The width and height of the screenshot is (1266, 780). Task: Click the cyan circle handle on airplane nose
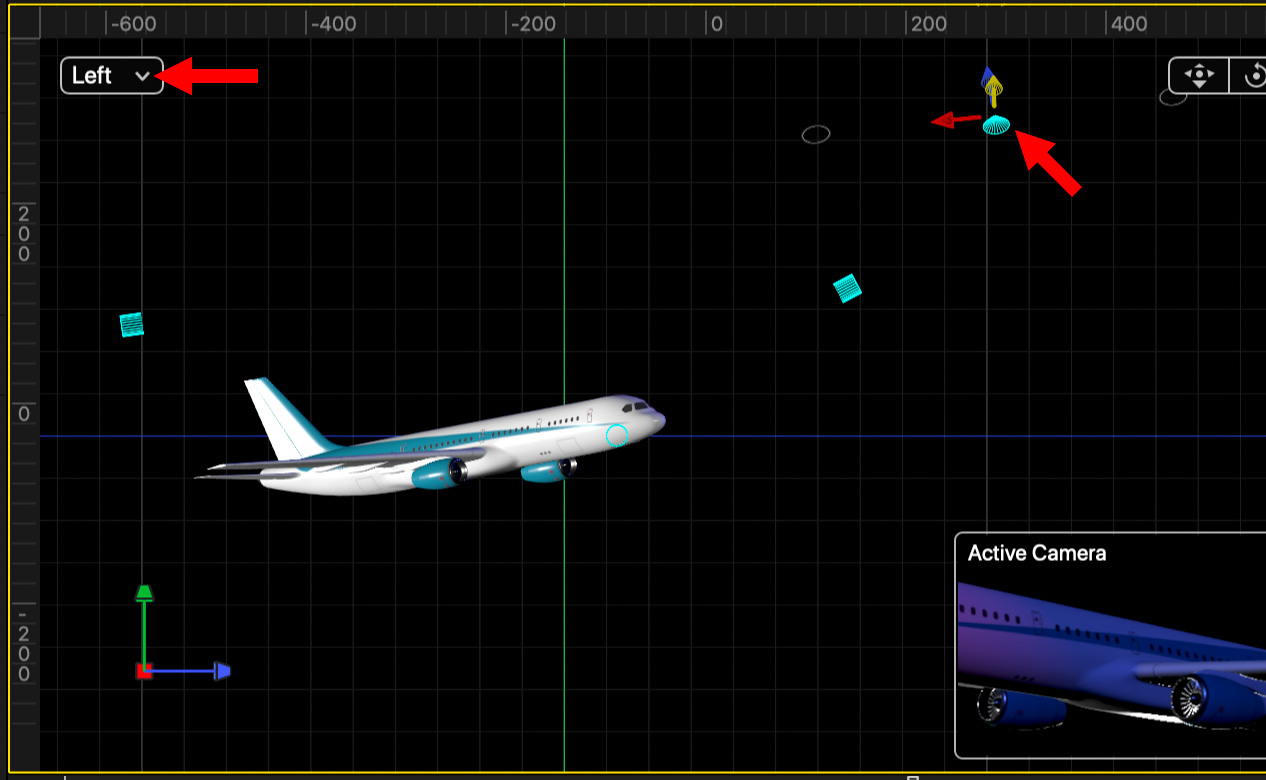[617, 435]
